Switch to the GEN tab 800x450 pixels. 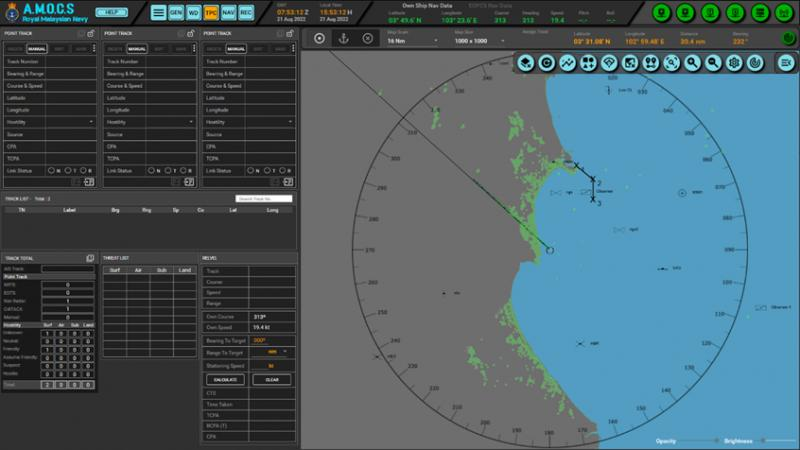[175, 13]
